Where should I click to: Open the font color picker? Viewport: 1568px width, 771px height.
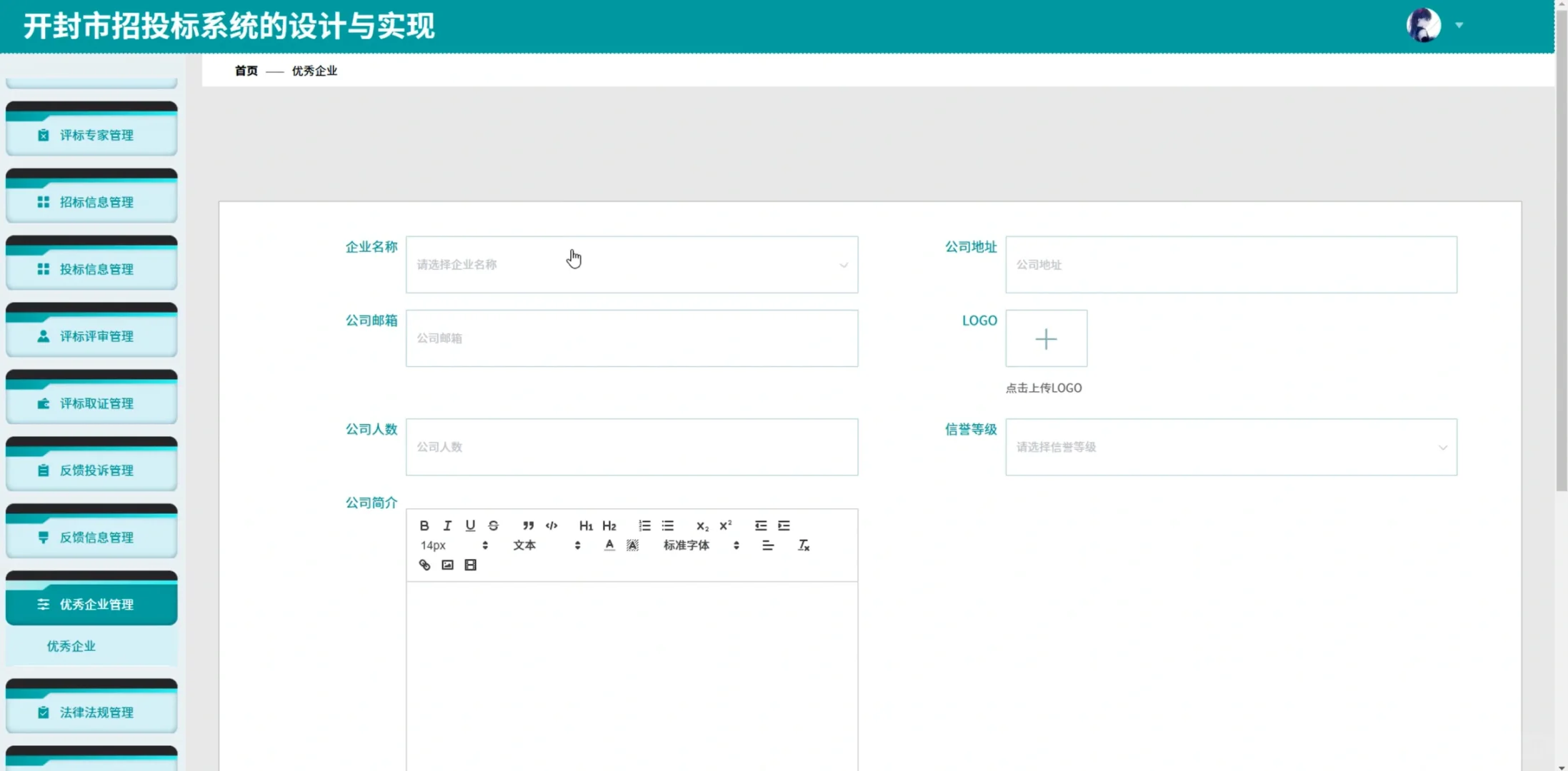[609, 545]
